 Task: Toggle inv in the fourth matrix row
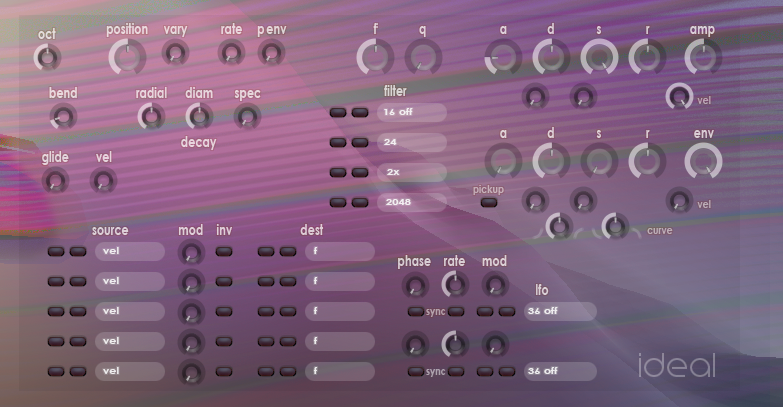[224, 342]
